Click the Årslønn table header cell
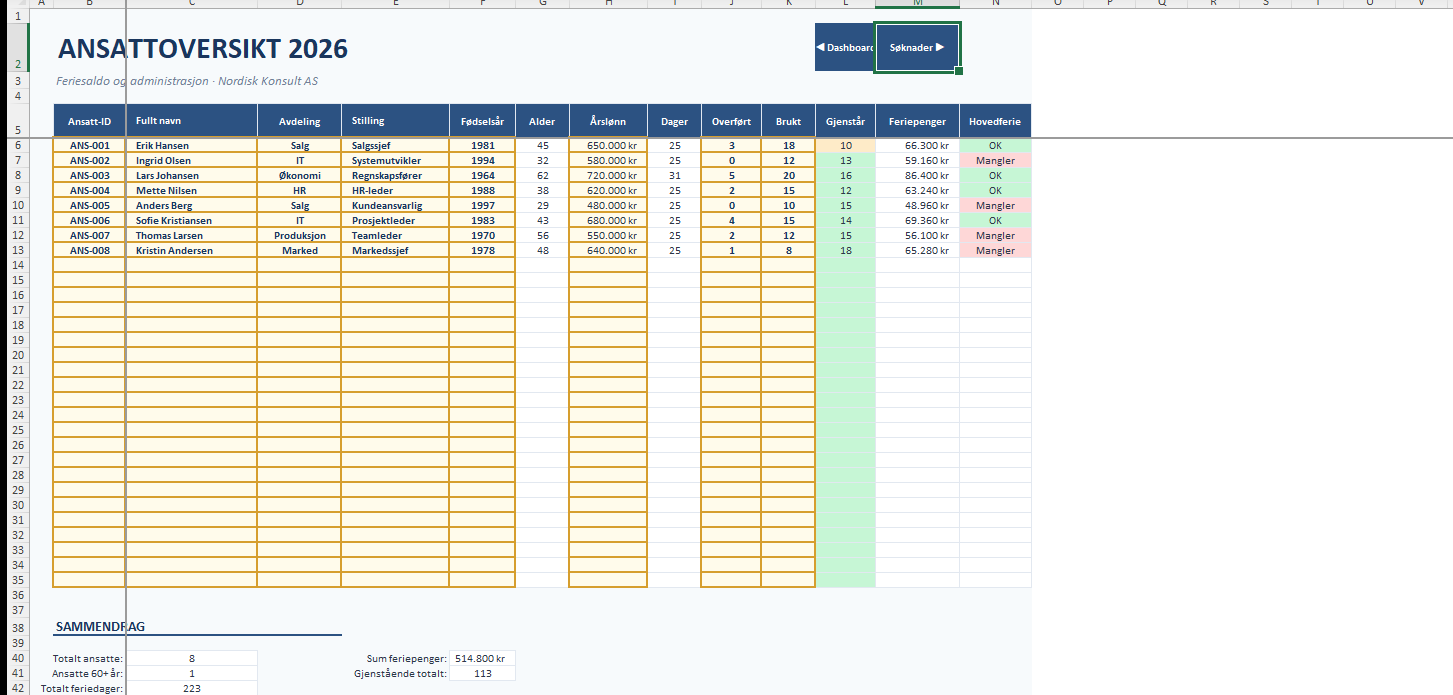The image size is (1453, 695). (x=608, y=121)
